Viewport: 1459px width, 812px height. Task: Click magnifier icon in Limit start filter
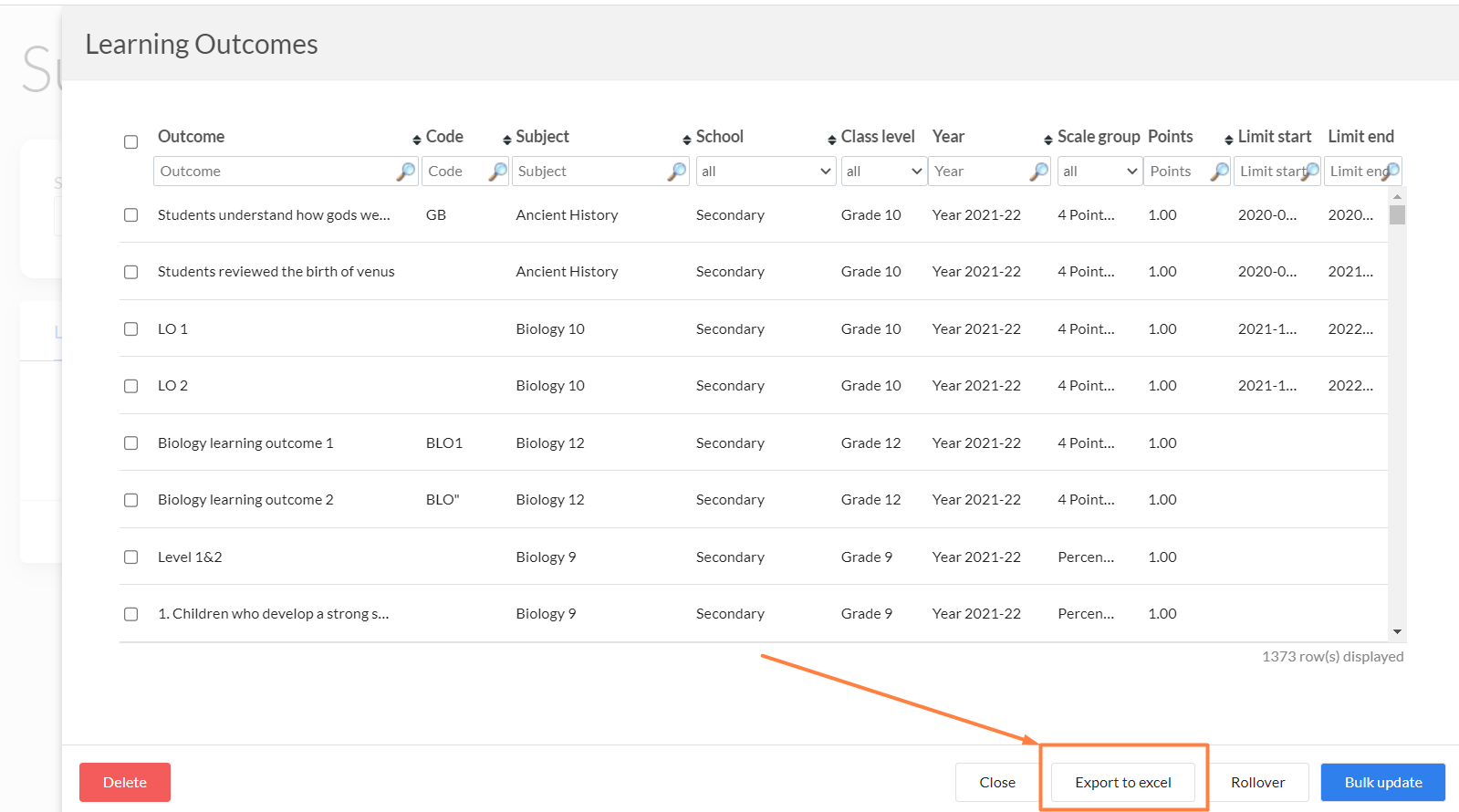[x=1310, y=172]
